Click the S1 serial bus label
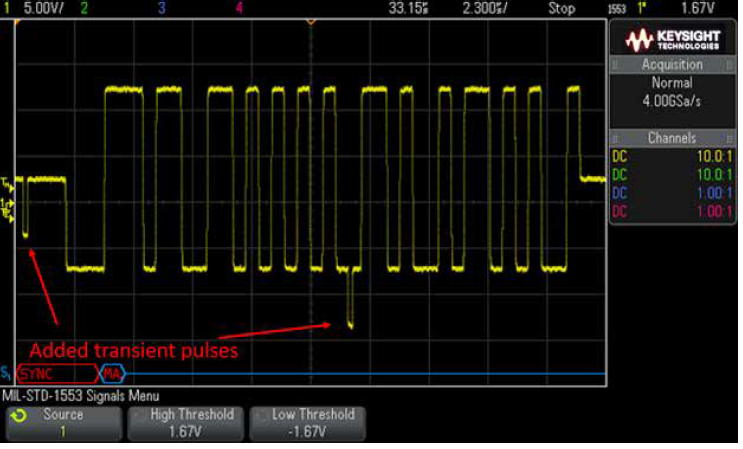The image size is (743, 449). point(6,373)
